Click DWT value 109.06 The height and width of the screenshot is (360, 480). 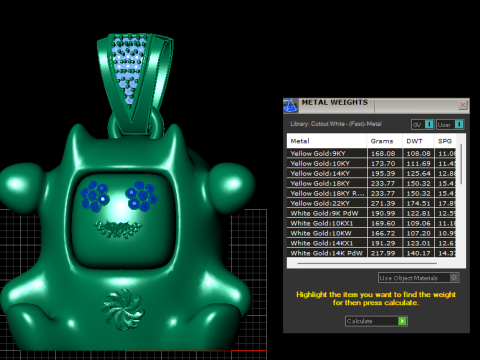point(418,223)
